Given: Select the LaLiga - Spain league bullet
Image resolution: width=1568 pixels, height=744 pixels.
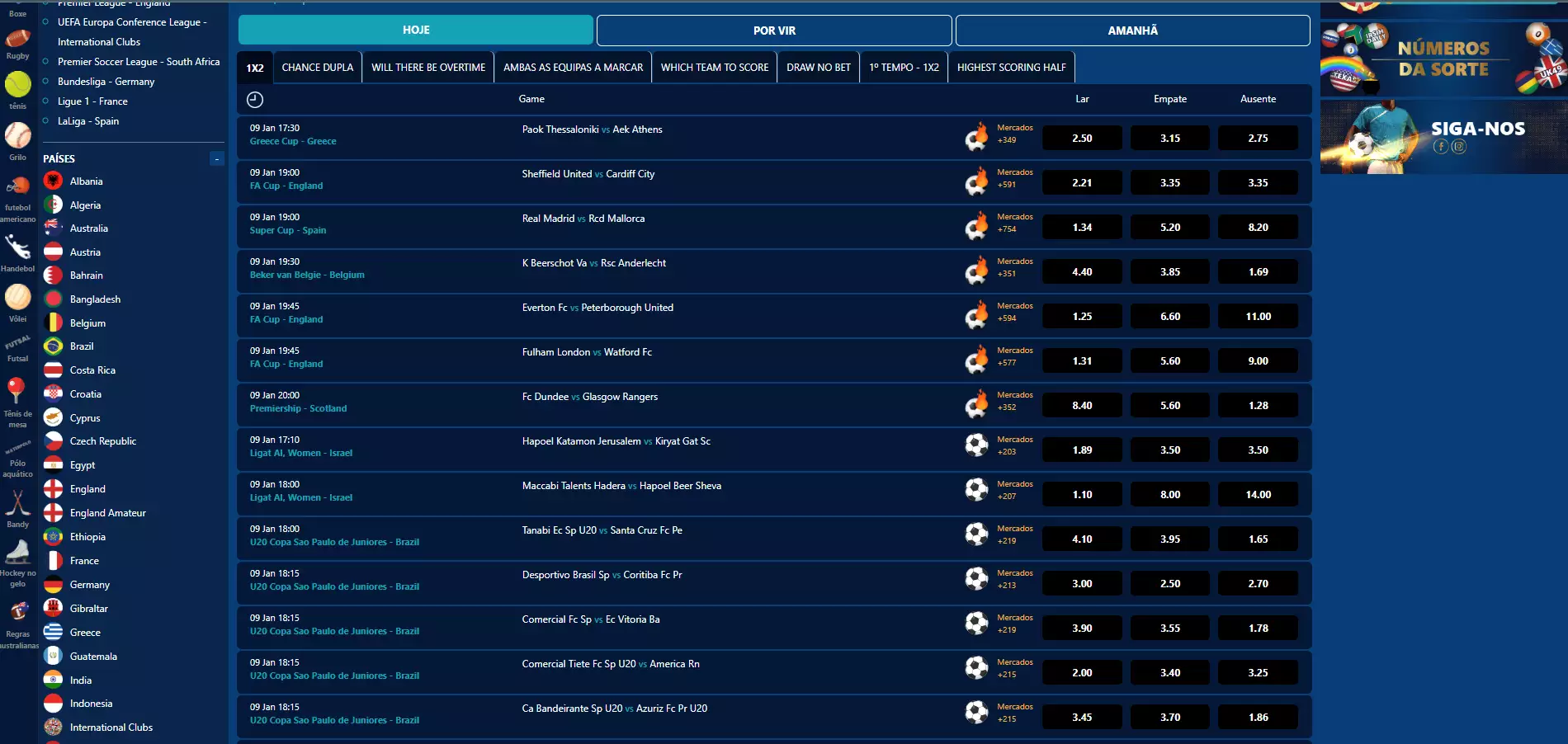Looking at the screenshot, I should point(45,121).
